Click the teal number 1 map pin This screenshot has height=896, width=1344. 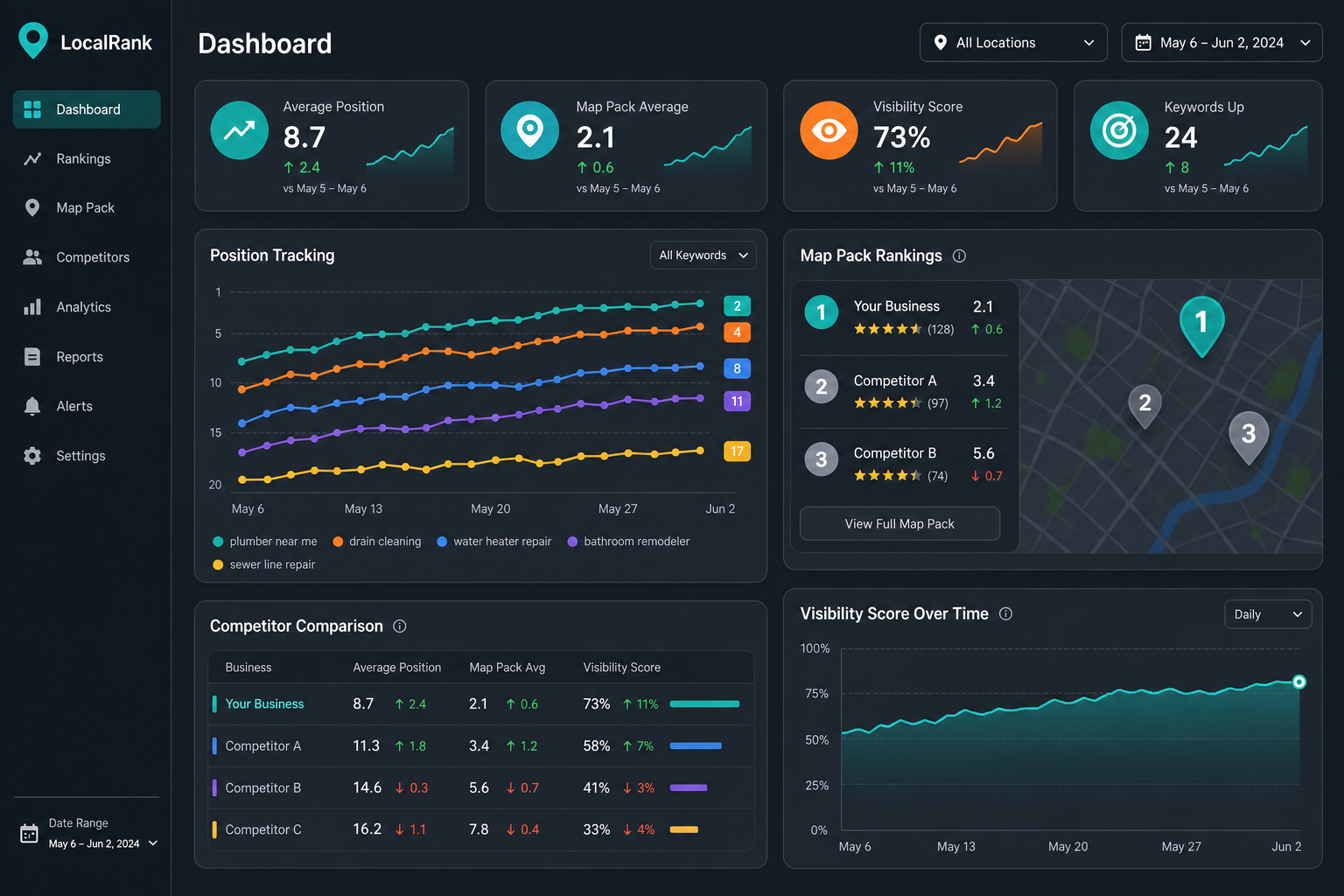click(x=1202, y=325)
